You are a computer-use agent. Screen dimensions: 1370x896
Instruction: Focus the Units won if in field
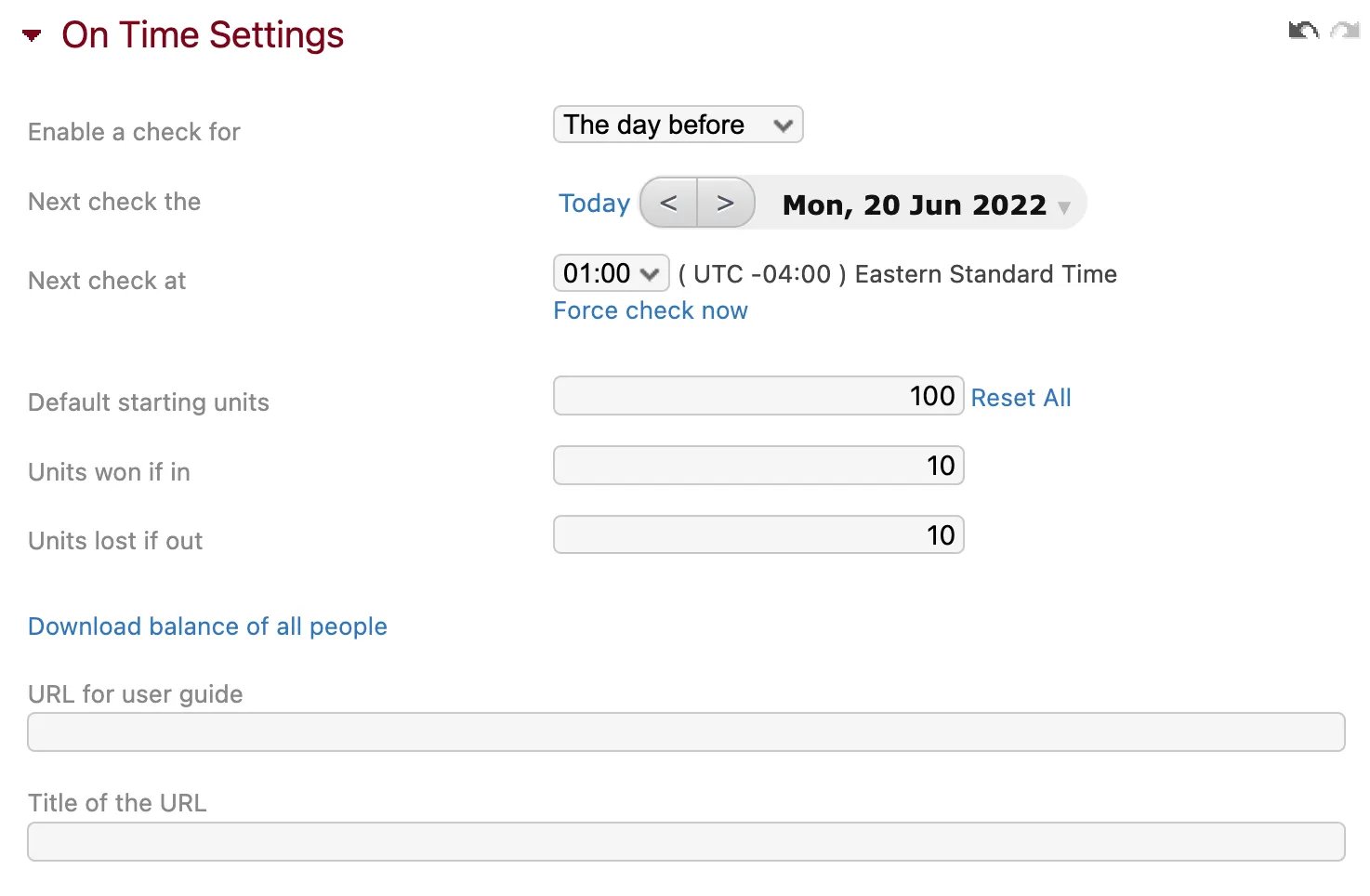[758, 466]
